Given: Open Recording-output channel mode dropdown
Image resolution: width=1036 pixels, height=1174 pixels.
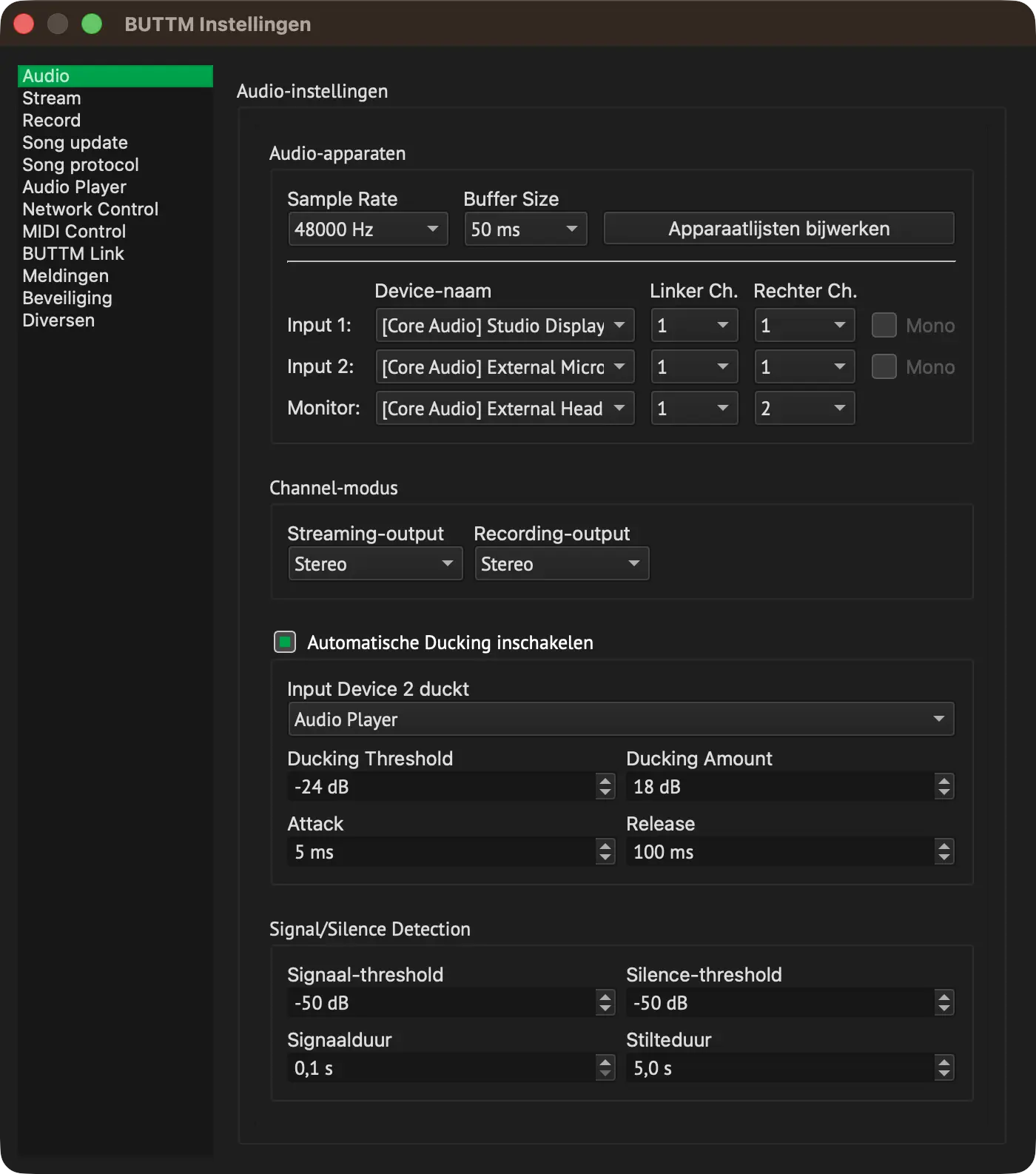Looking at the screenshot, I should (562, 563).
